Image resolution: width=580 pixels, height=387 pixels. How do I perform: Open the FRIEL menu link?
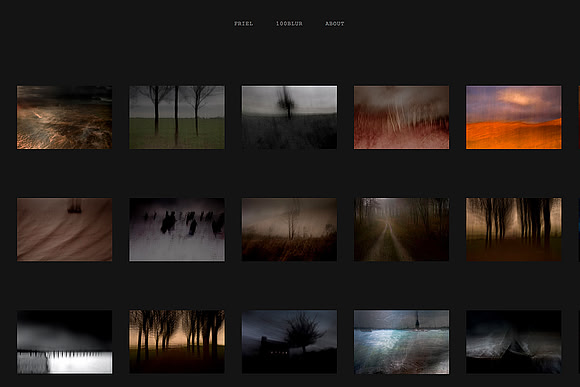point(243,24)
